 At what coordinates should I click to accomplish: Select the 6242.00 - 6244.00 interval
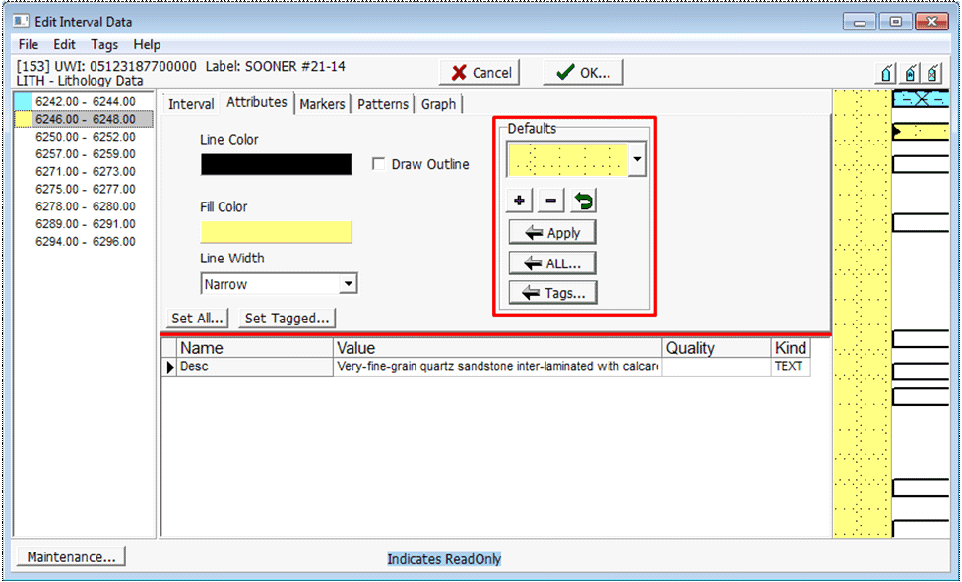(84, 102)
